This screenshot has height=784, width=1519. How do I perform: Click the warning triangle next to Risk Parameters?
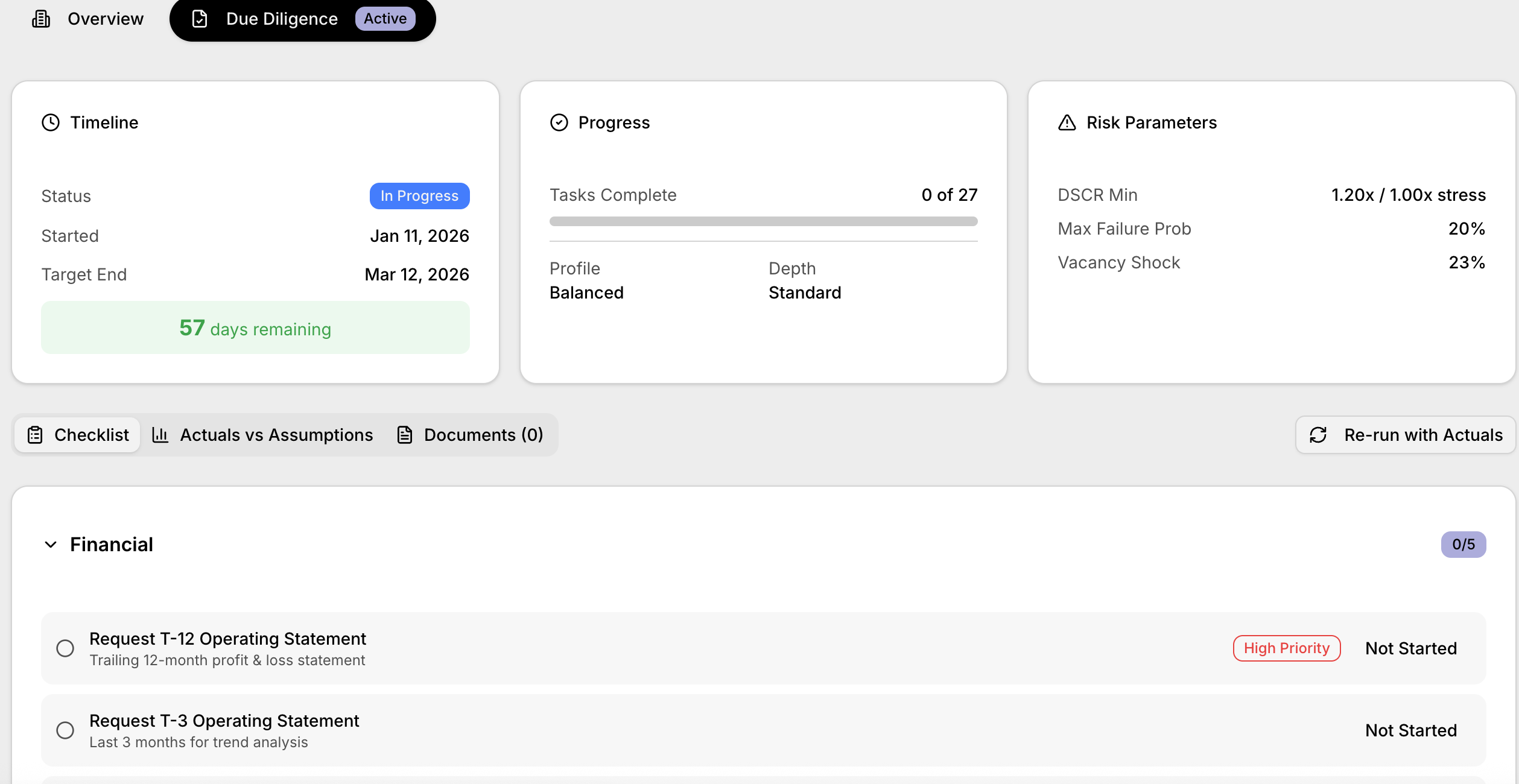coord(1066,122)
